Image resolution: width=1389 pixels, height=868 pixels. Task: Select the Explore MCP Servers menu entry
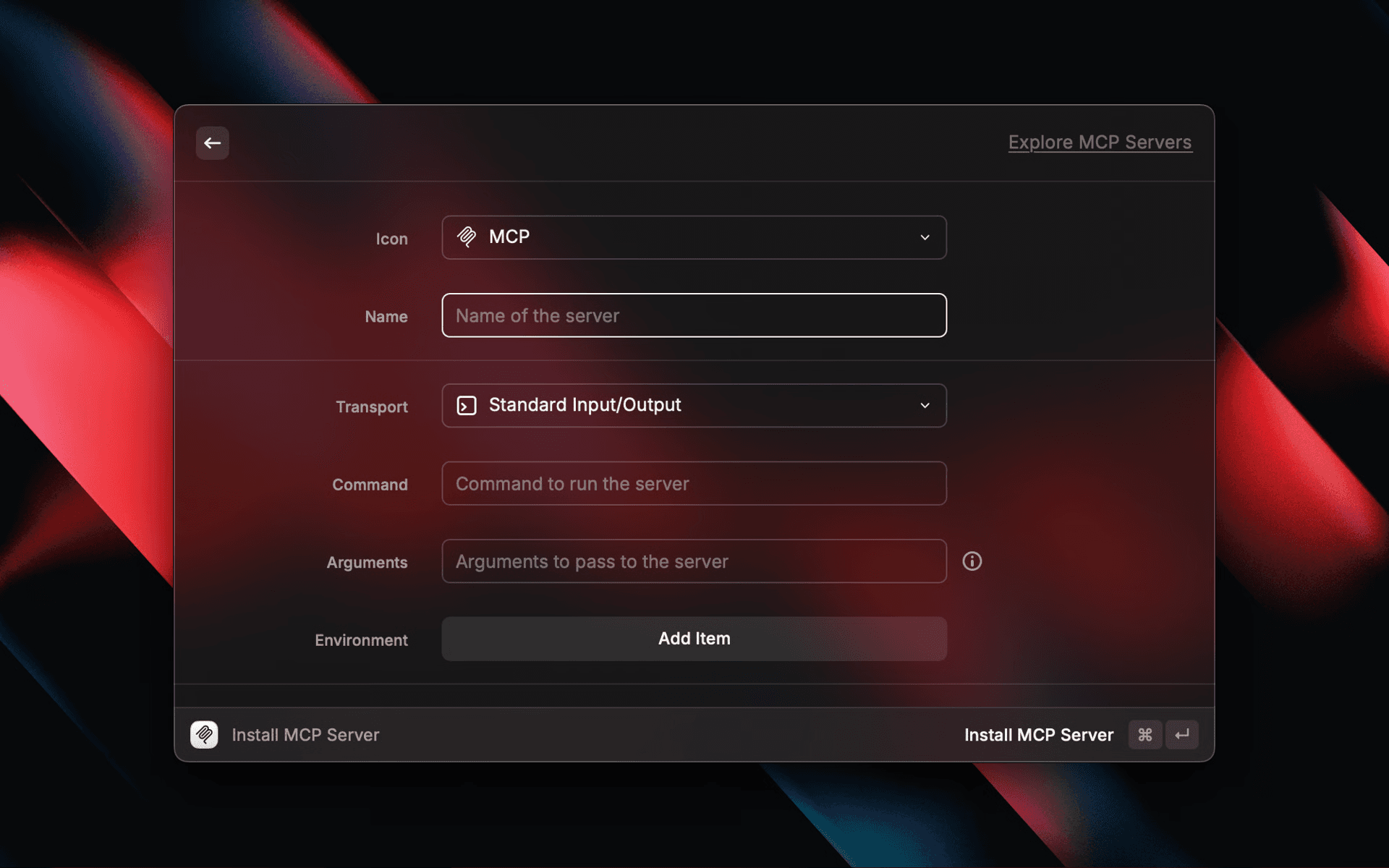(1100, 142)
